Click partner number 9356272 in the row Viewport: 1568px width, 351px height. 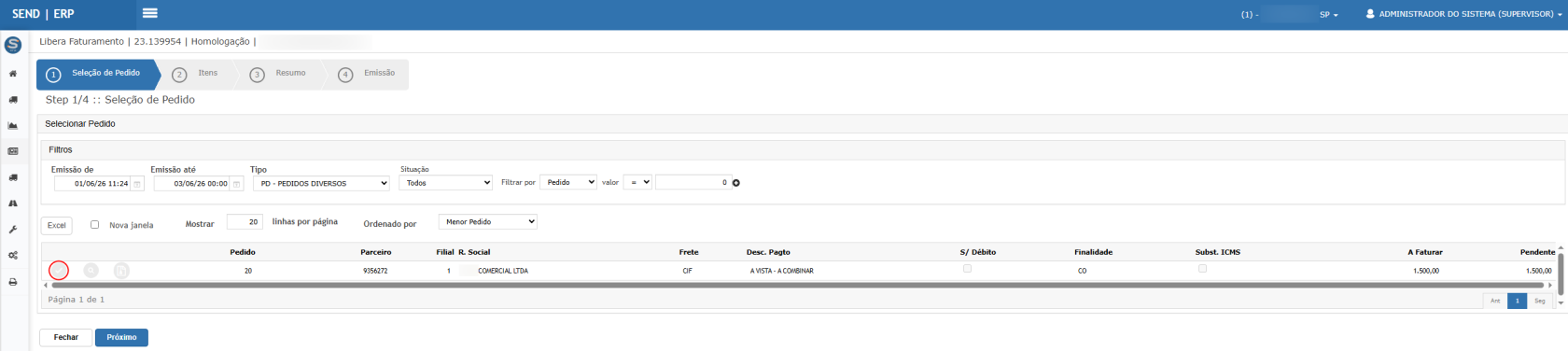click(375, 271)
